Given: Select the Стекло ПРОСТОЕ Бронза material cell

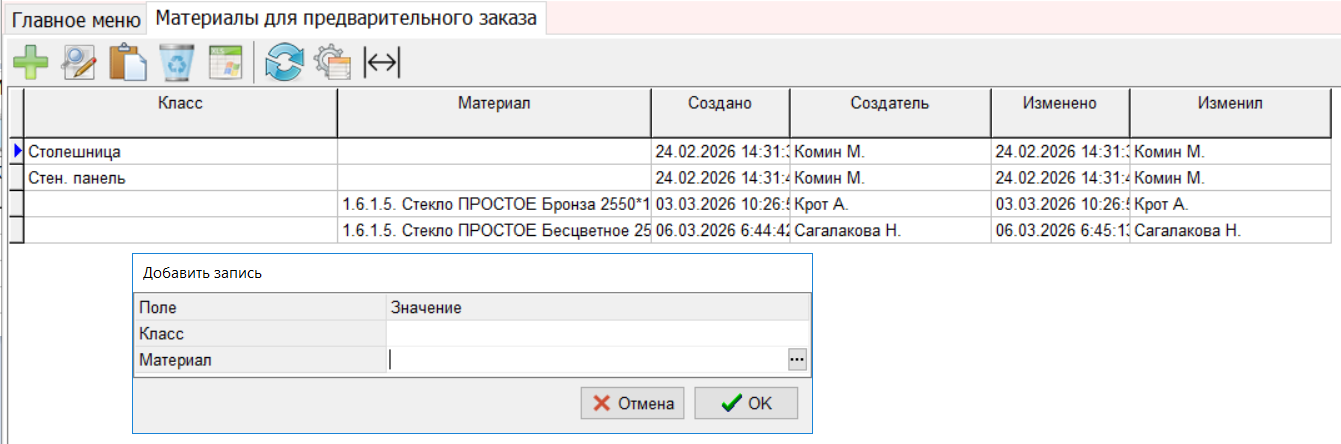Looking at the screenshot, I should (x=494, y=205).
